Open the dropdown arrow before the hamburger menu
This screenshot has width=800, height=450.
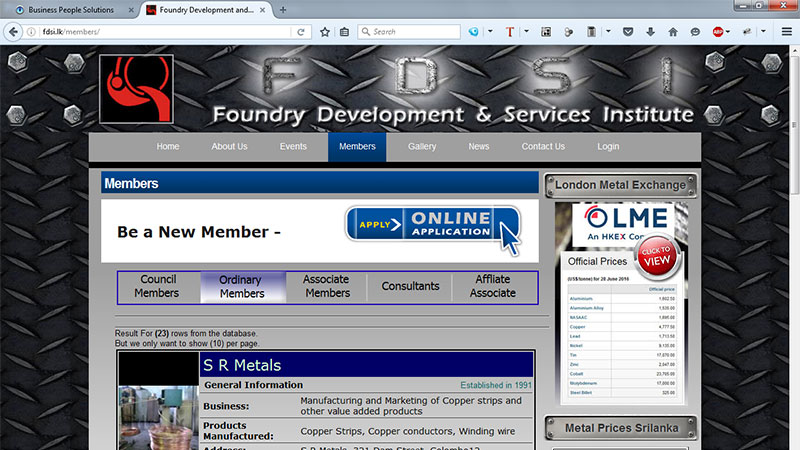(763, 32)
